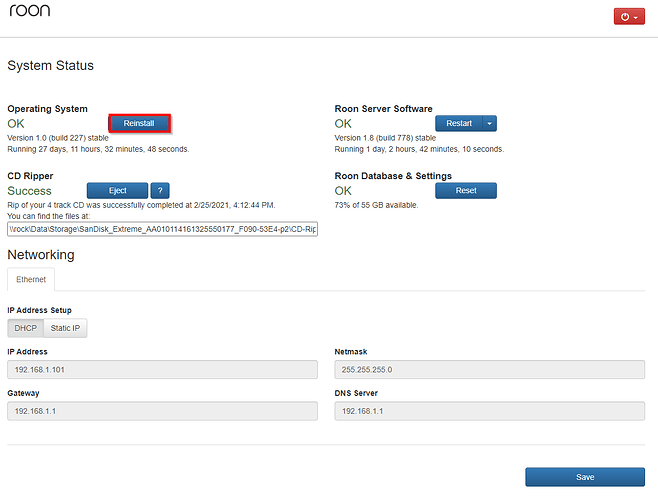This screenshot has height=500, width=658.
Task: Click the Gateway field
Action: (162, 411)
